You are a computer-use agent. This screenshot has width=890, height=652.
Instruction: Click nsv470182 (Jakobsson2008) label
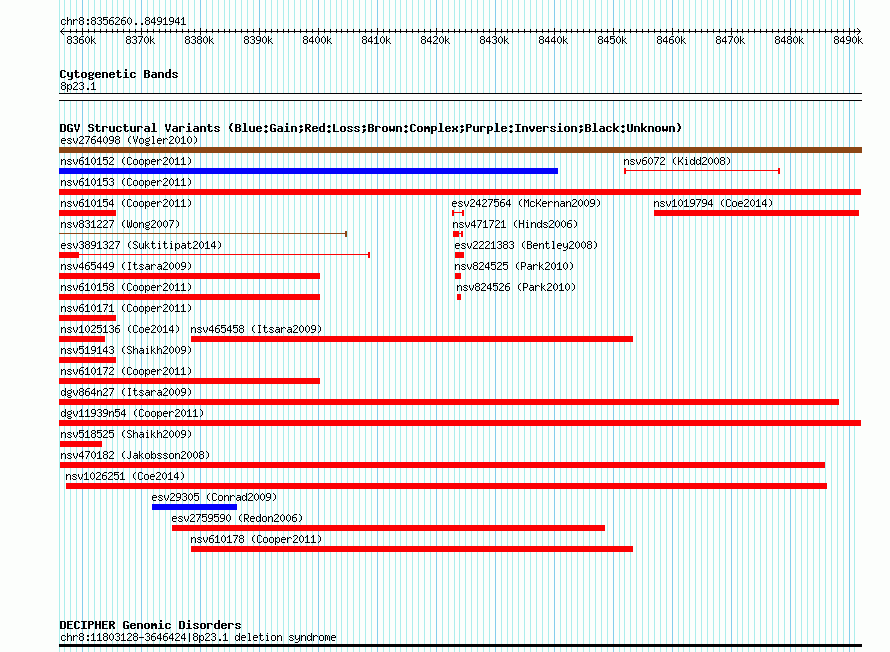[135, 455]
